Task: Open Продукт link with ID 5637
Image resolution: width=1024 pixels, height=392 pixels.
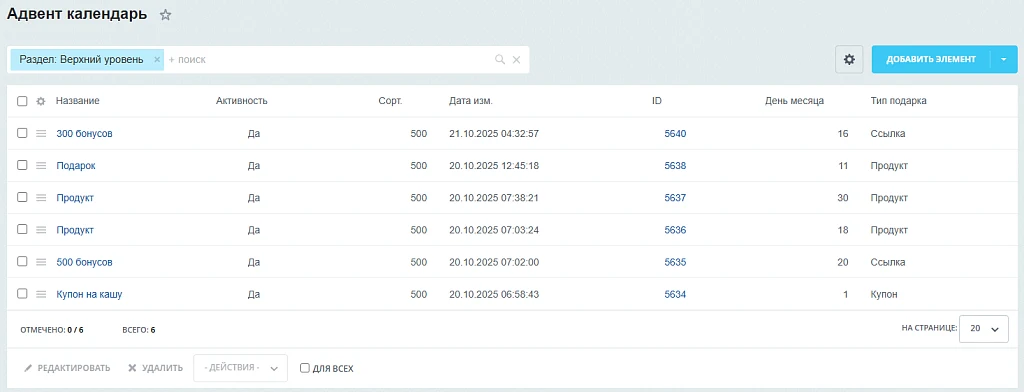Action: (75, 198)
